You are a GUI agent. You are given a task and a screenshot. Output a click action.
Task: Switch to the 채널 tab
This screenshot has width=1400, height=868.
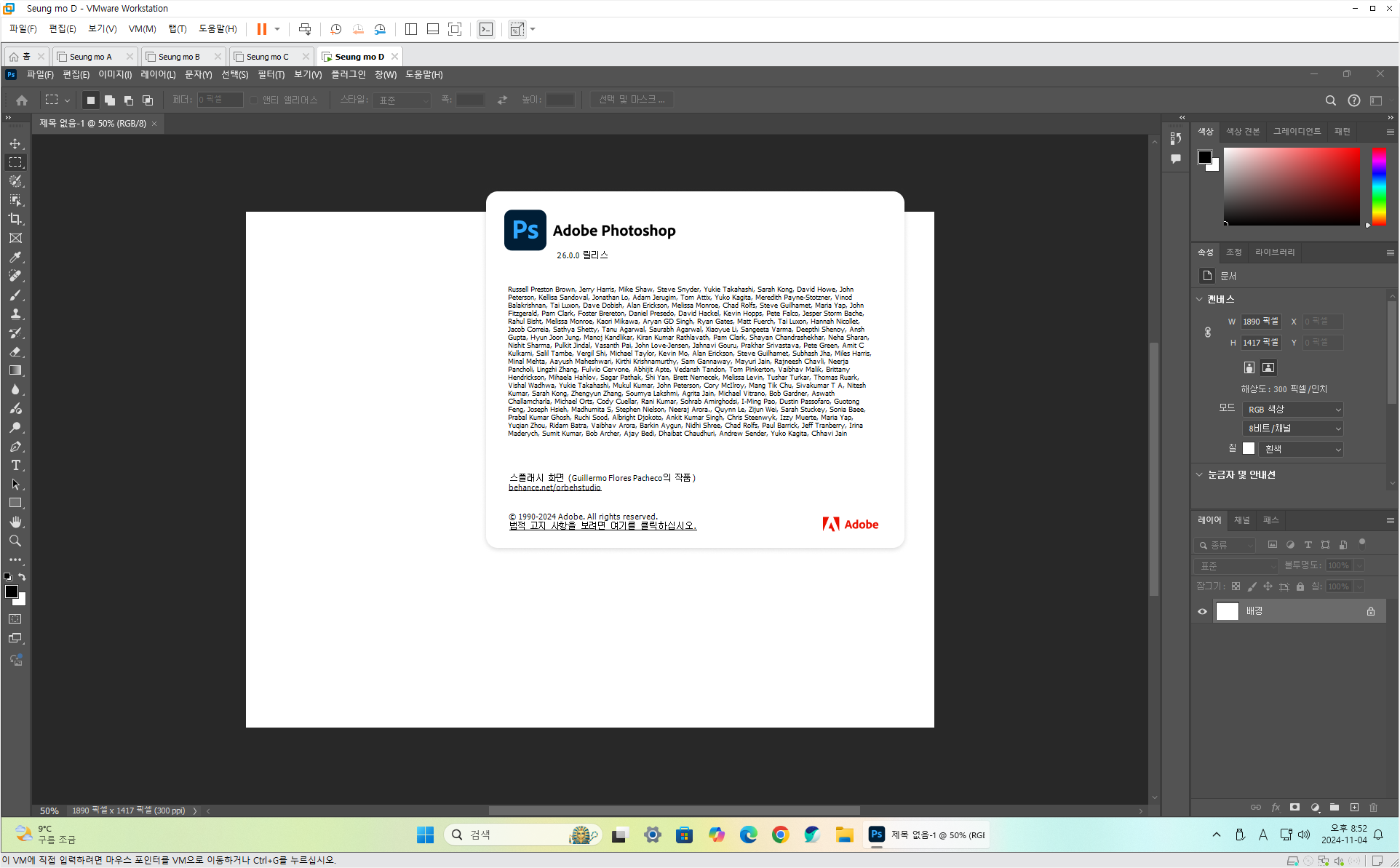point(1241,520)
